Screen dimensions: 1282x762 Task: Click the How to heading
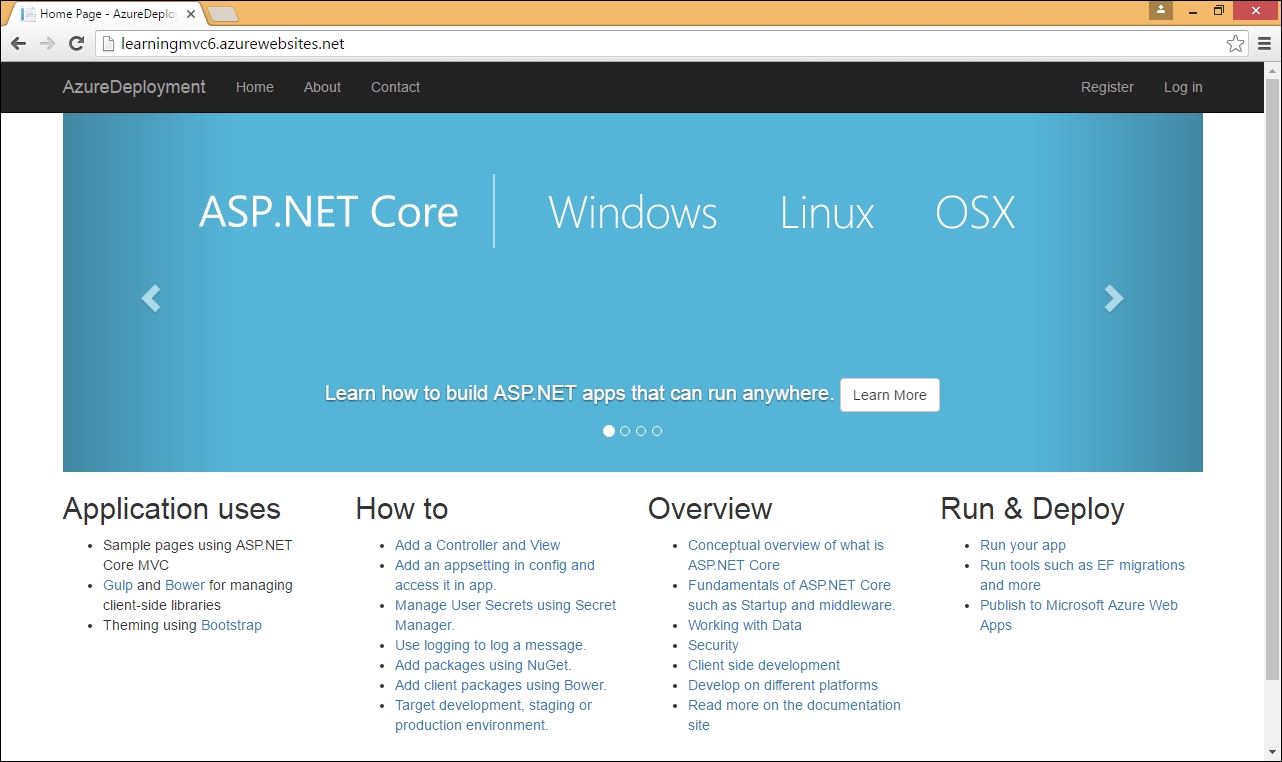coord(402,509)
